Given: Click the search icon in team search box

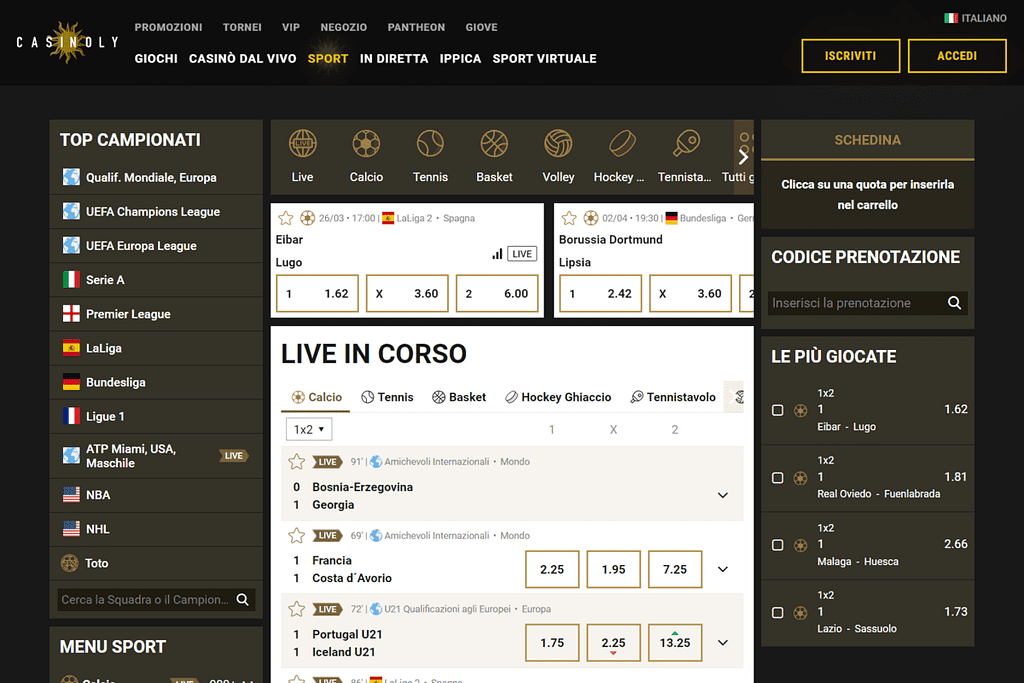Looking at the screenshot, I should [x=242, y=599].
